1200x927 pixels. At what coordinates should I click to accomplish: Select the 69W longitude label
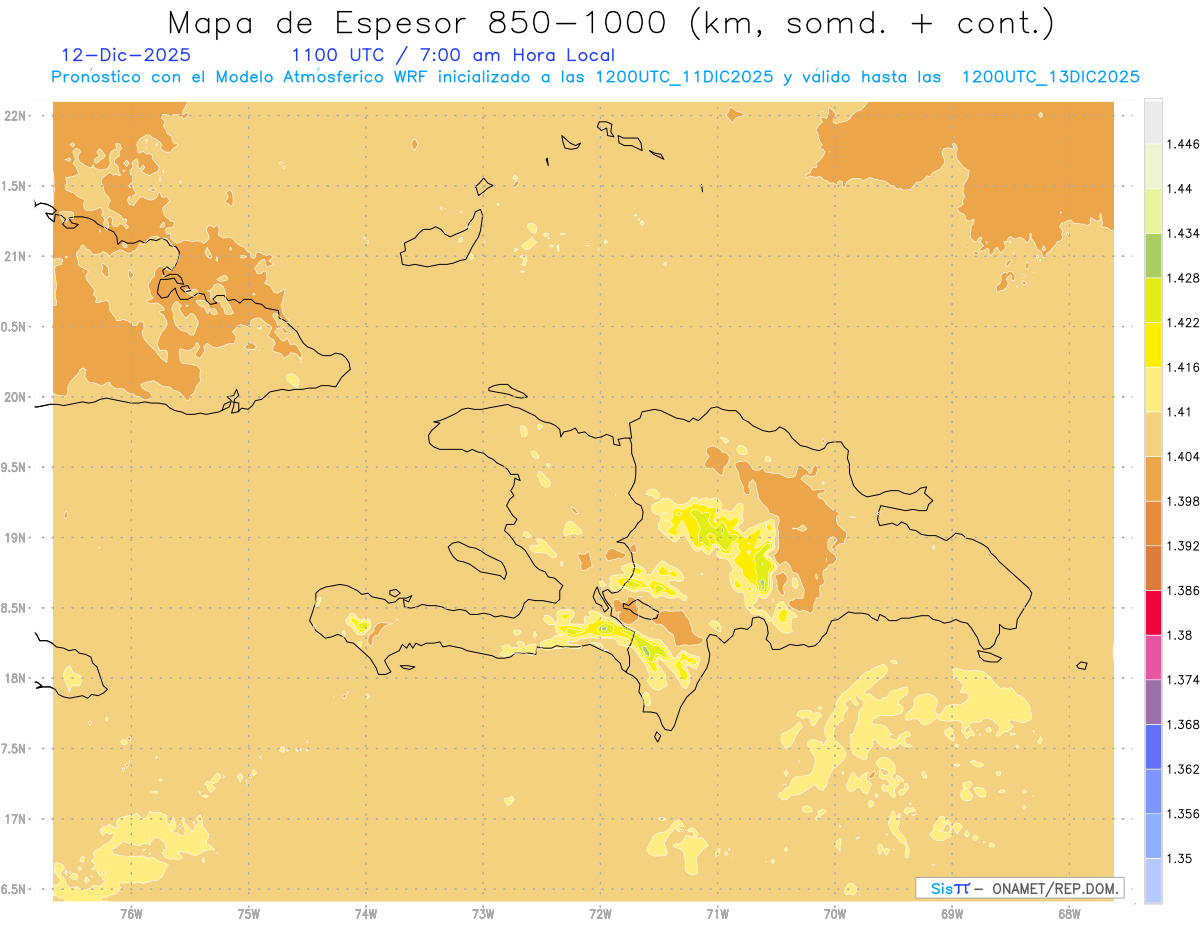[952, 914]
